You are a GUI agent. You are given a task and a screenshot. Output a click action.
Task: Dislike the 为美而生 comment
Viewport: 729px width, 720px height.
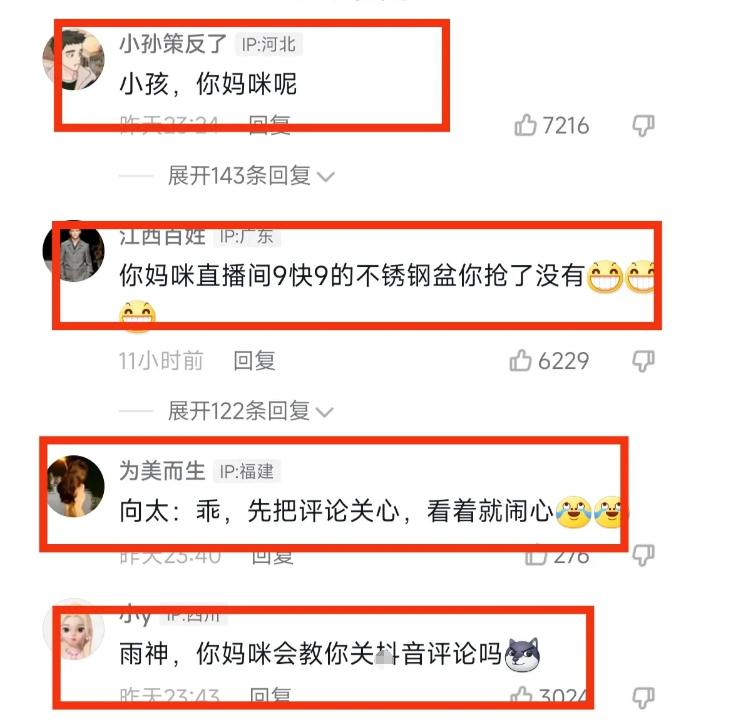pos(643,555)
